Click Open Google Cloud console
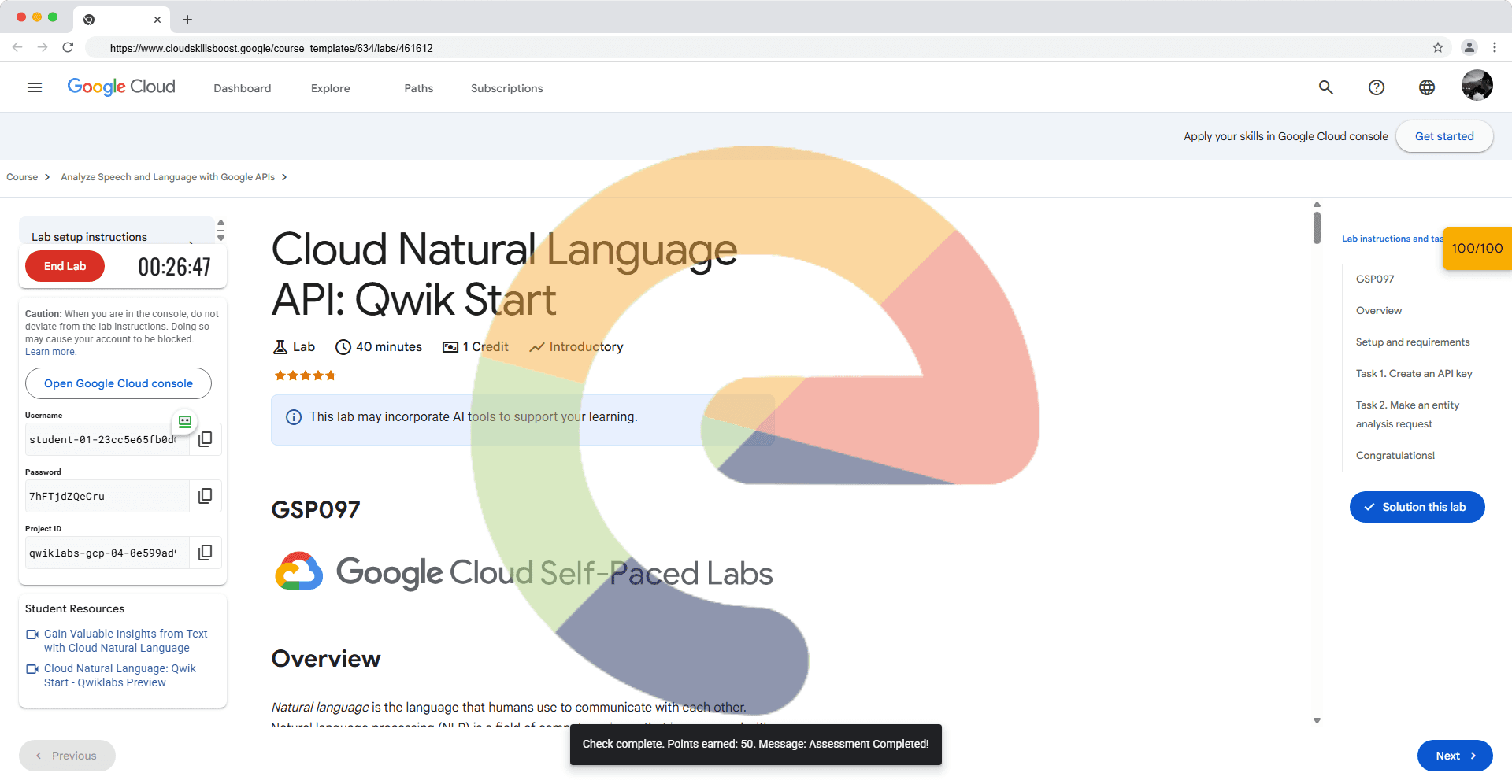 (118, 383)
